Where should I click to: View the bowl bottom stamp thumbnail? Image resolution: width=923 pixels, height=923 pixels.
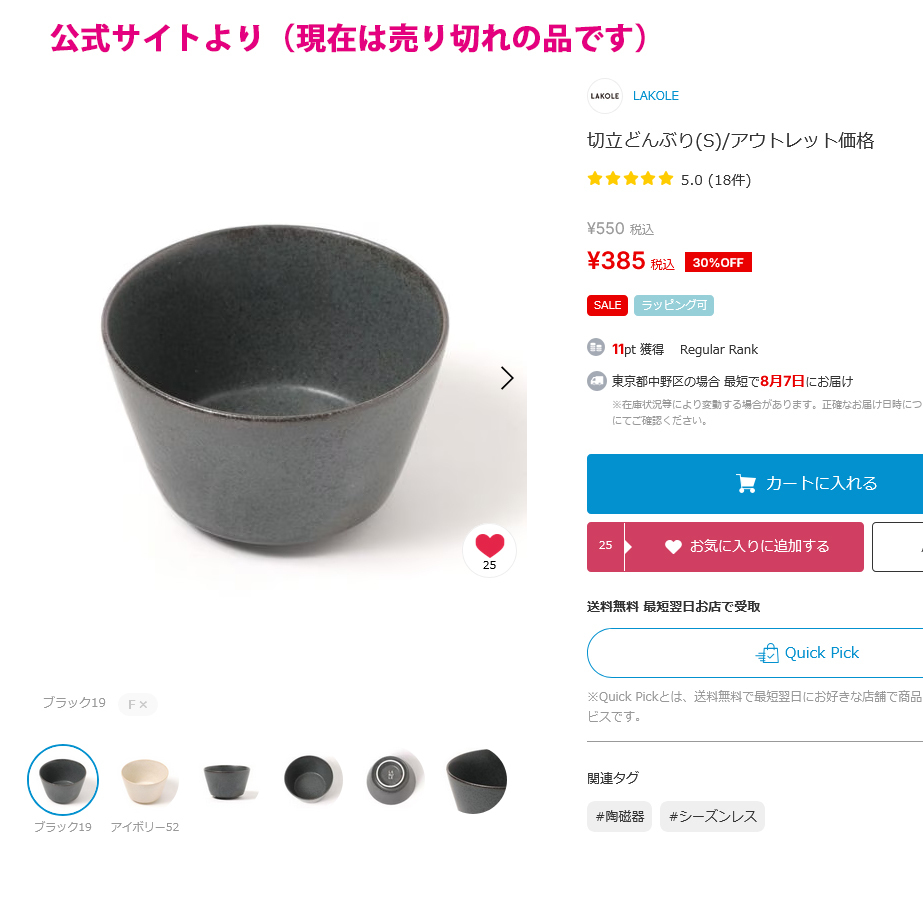pos(393,781)
